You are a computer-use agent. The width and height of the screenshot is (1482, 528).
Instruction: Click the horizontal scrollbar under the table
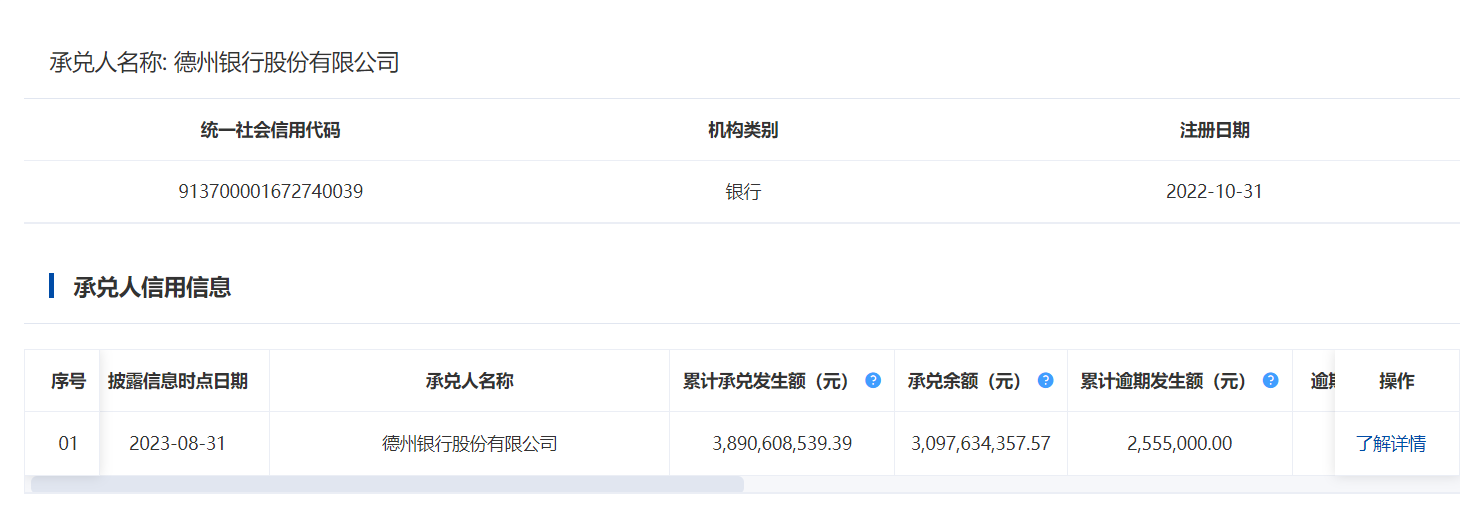coord(387,484)
